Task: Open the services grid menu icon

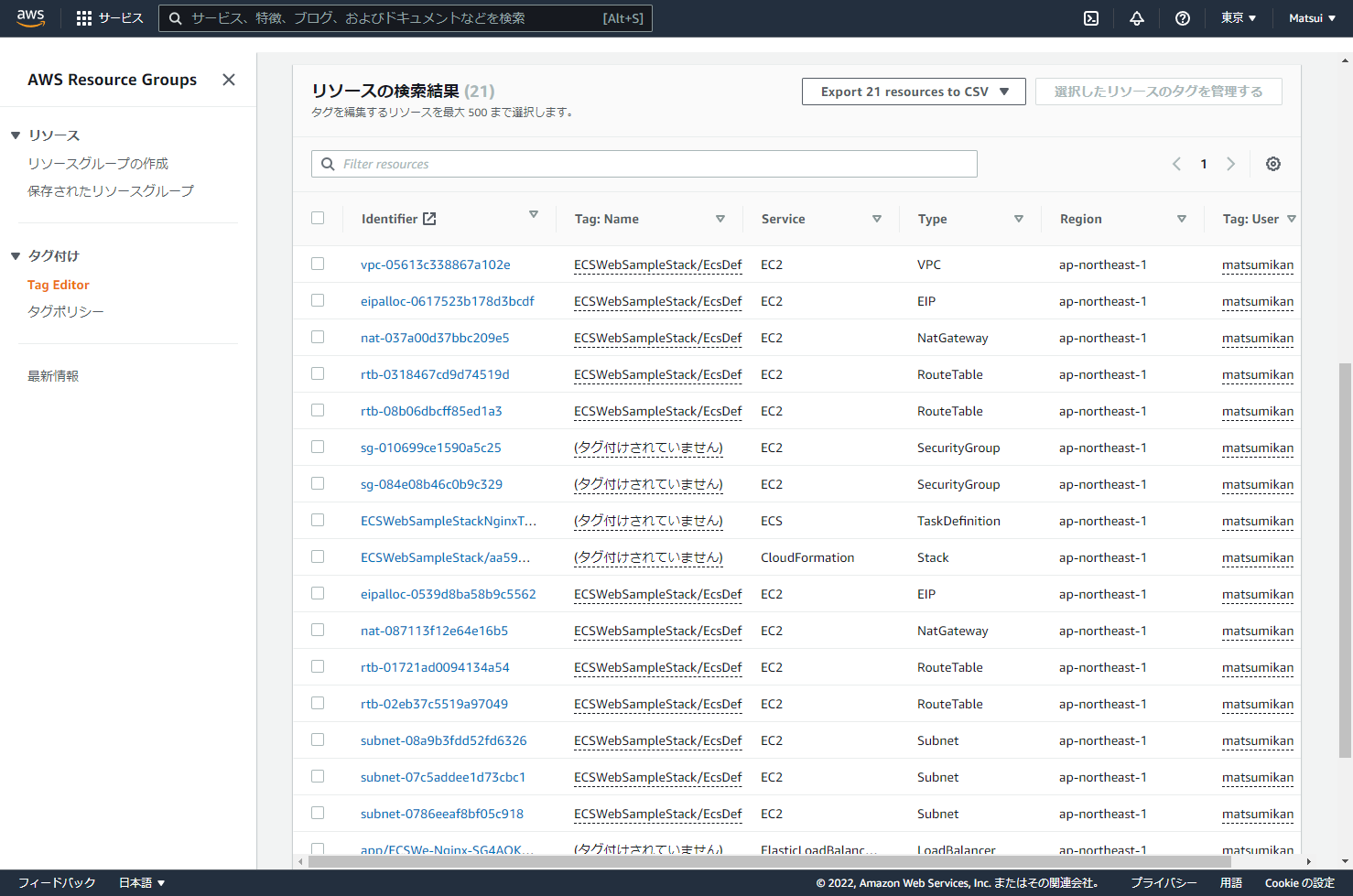Action: click(x=84, y=18)
